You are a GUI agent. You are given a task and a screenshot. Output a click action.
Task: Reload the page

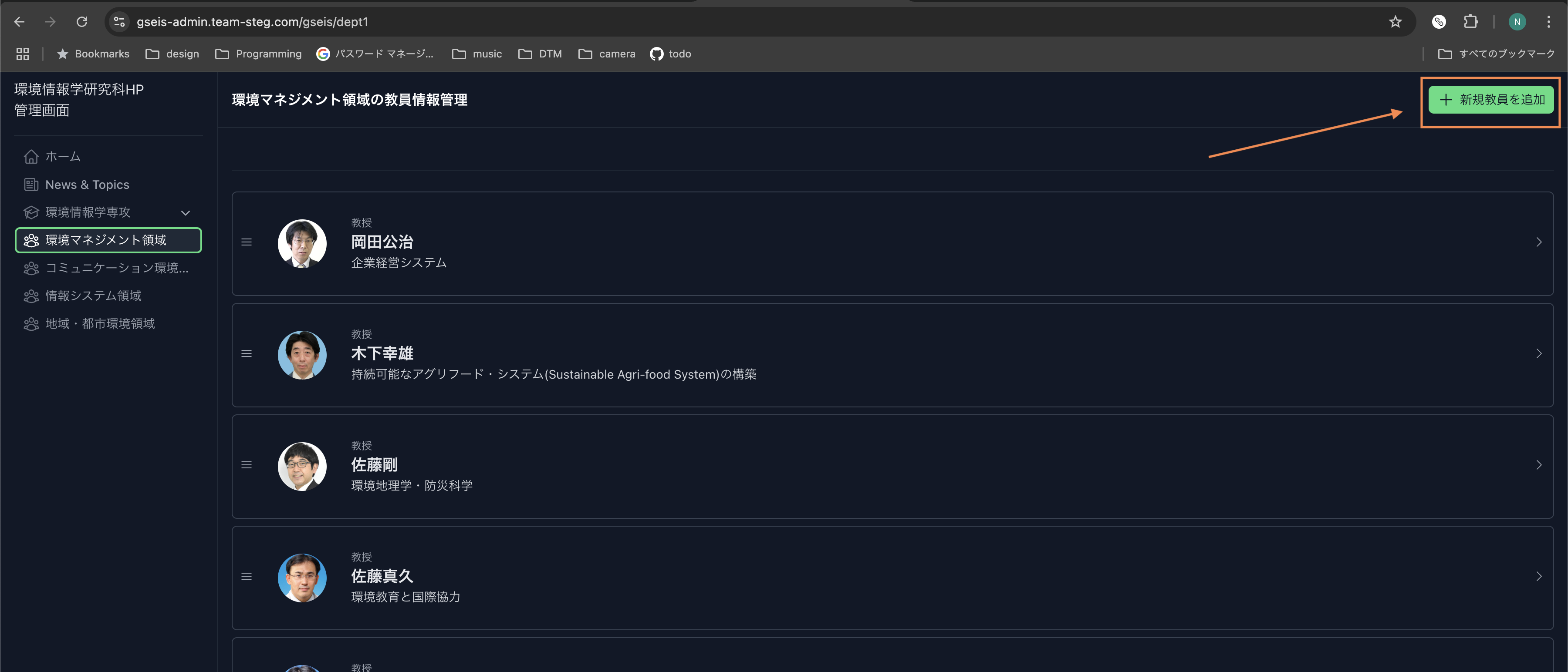click(x=81, y=22)
